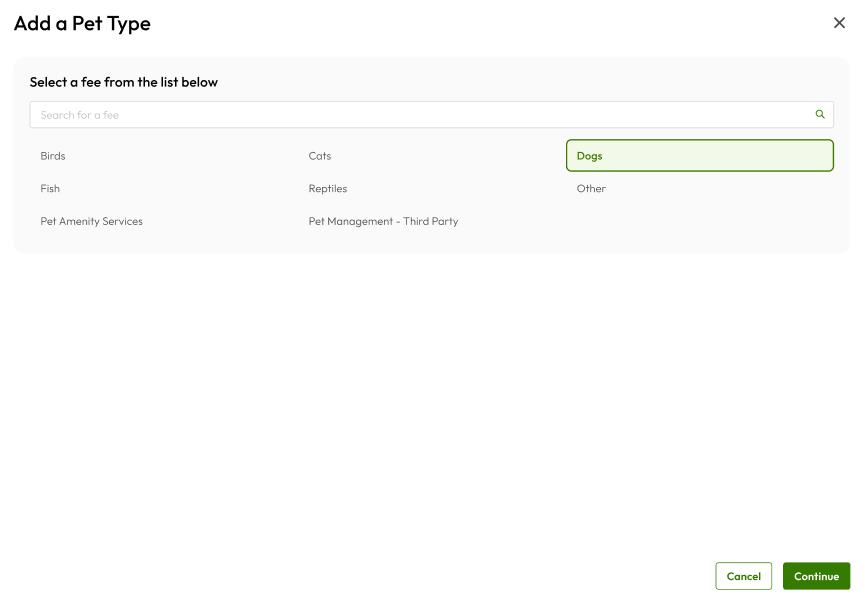
Task: Focus the Search for a fee field
Action: tap(431, 115)
